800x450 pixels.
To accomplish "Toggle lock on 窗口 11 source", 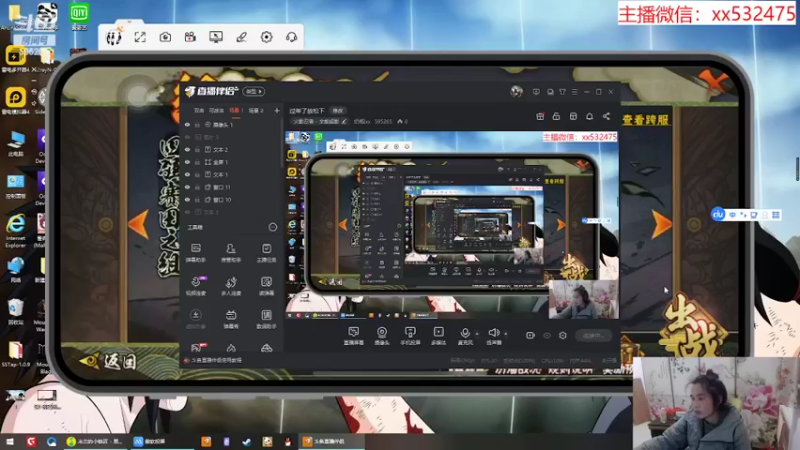I will pos(197,187).
